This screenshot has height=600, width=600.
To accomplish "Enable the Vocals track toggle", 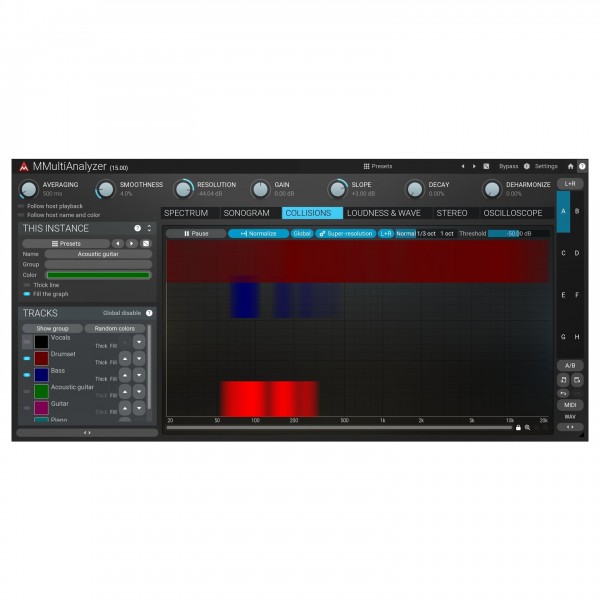I will pos(27,342).
